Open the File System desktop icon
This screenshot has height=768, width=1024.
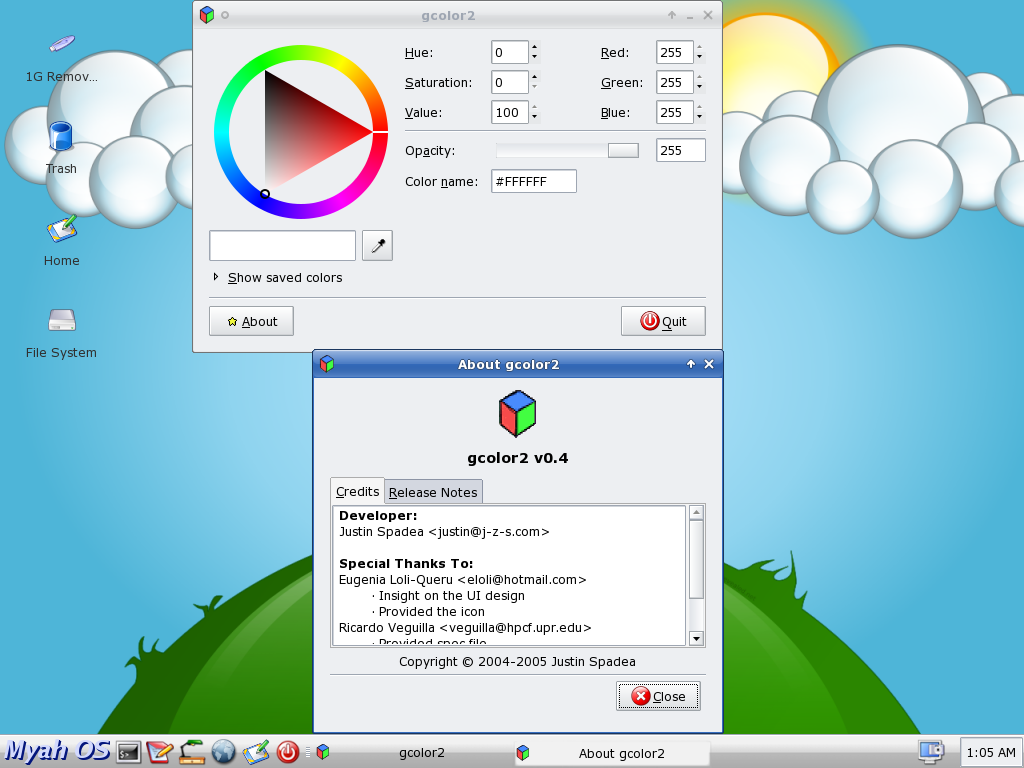point(61,333)
